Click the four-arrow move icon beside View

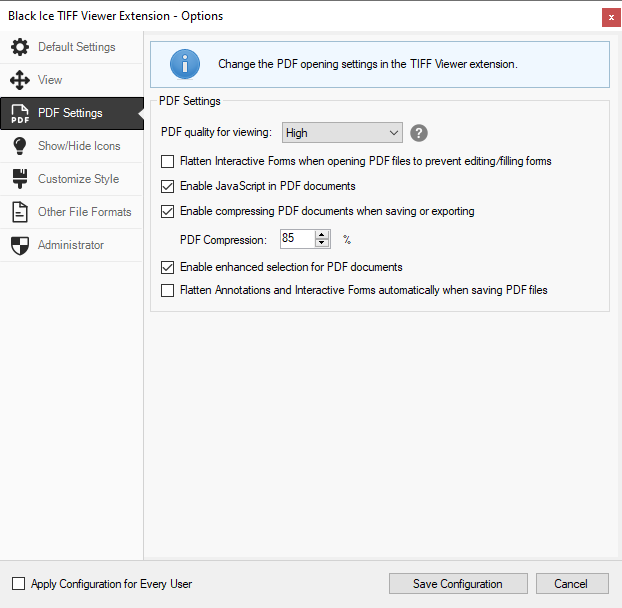20,80
